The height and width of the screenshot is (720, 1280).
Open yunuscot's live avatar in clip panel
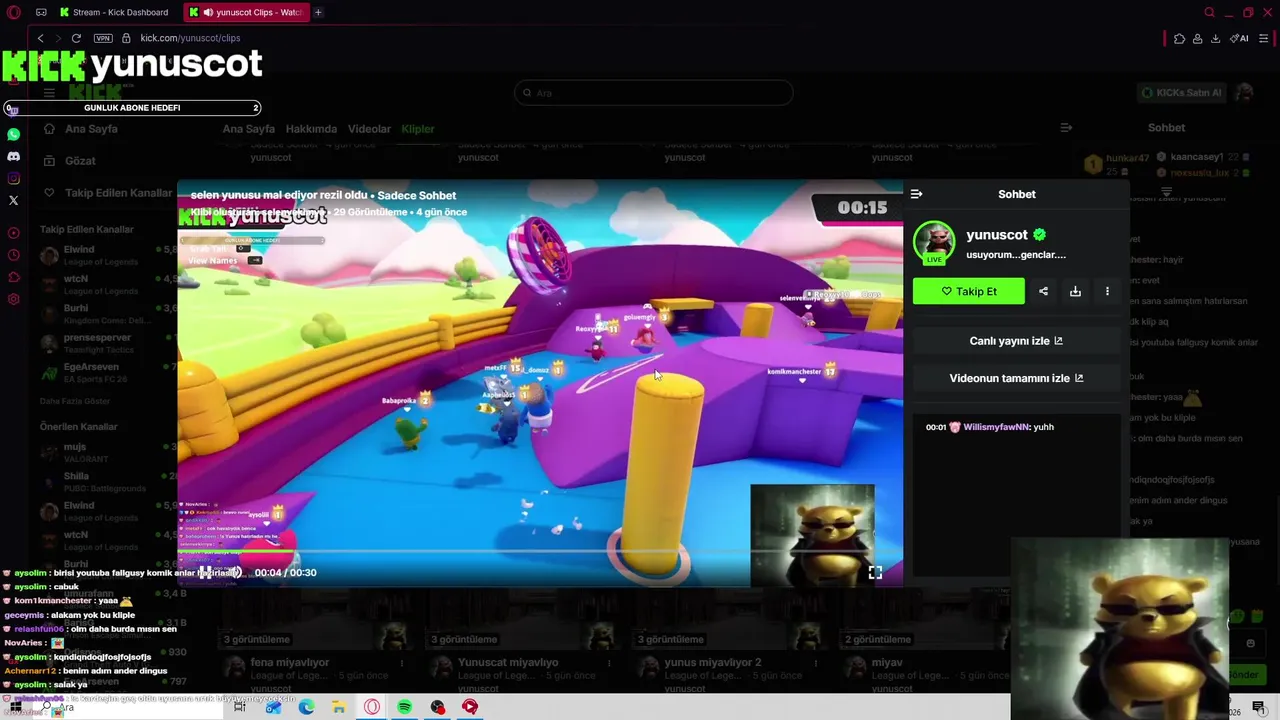pyautogui.click(x=934, y=243)
